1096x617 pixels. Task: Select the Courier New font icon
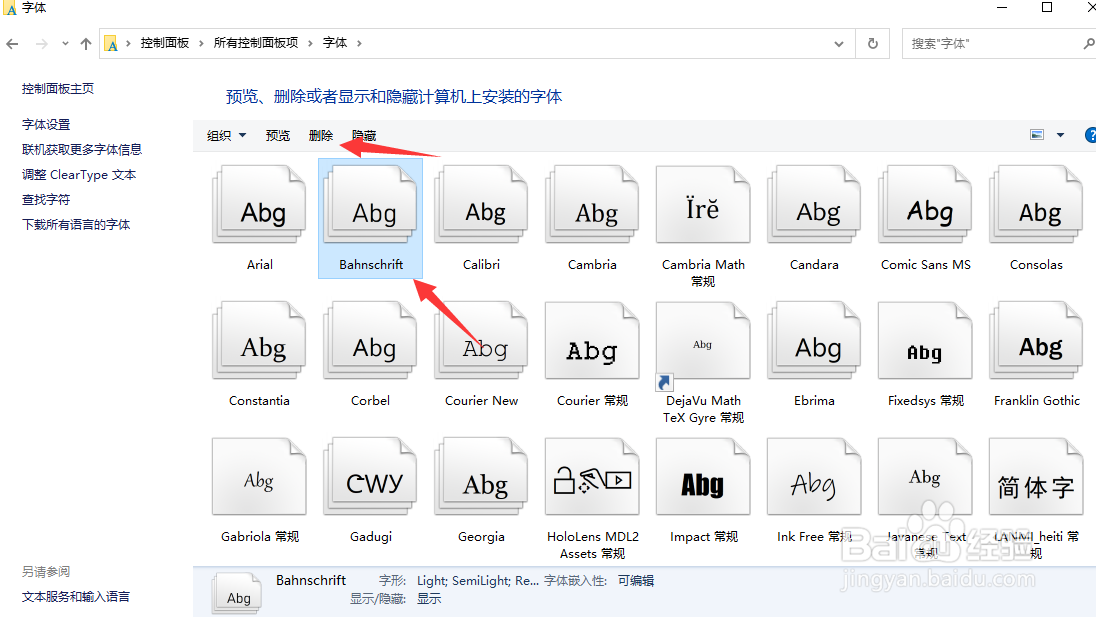pyautogui.click(x=481, y=340)
